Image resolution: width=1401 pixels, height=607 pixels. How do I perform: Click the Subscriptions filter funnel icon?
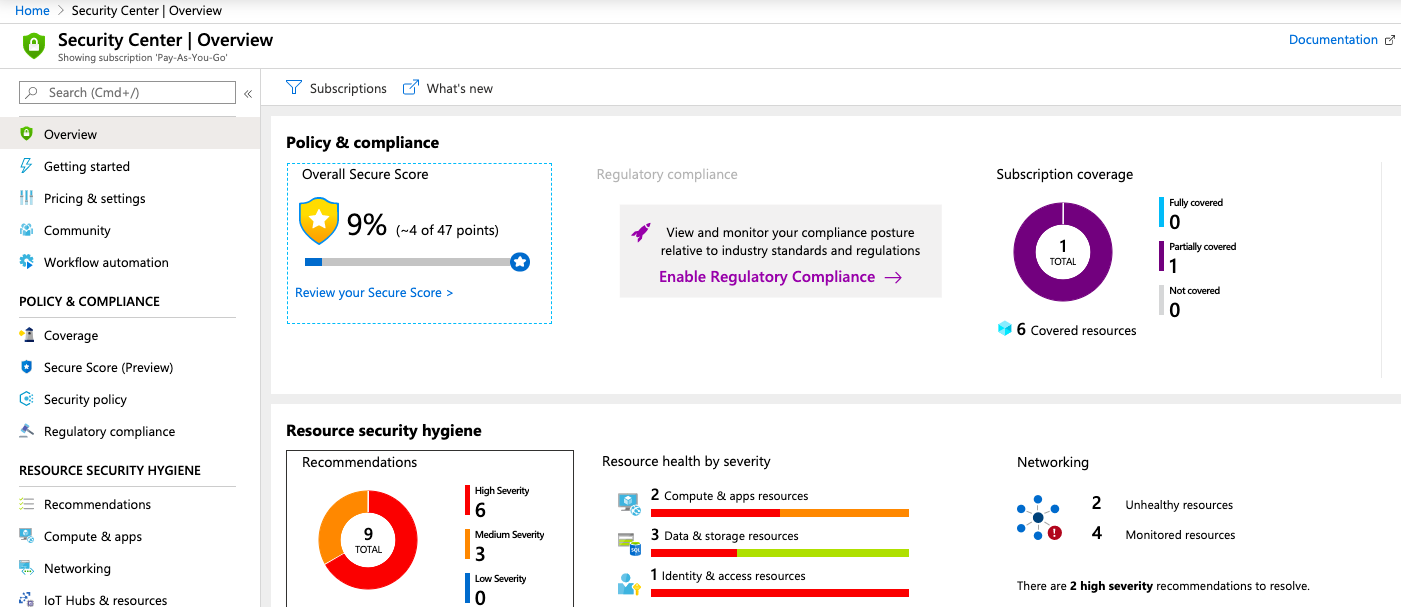click(293, 88)
